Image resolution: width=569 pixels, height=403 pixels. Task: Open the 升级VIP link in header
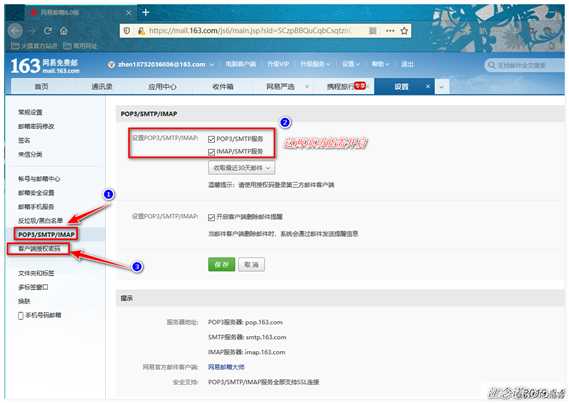pyautogui.click(x=278, y=64)
